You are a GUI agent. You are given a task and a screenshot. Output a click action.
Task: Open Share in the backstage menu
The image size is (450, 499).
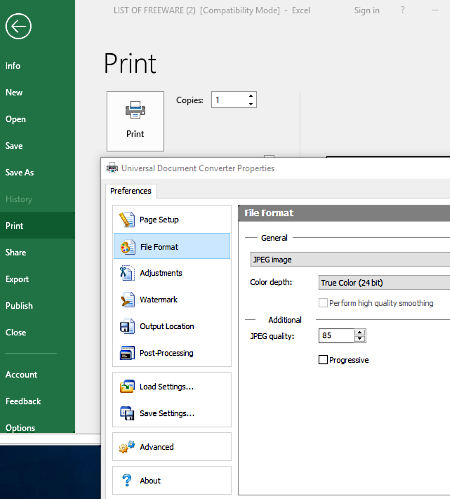(37, 252)
